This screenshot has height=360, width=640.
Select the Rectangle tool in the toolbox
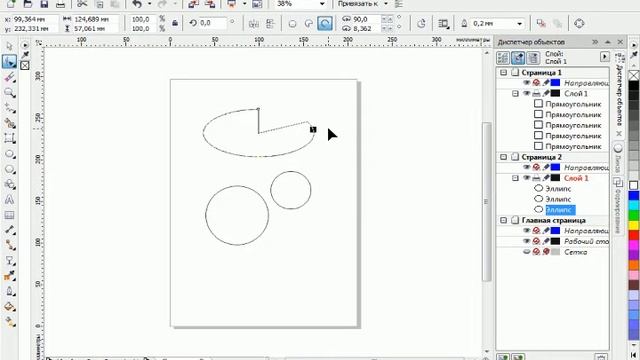[9, 138]
